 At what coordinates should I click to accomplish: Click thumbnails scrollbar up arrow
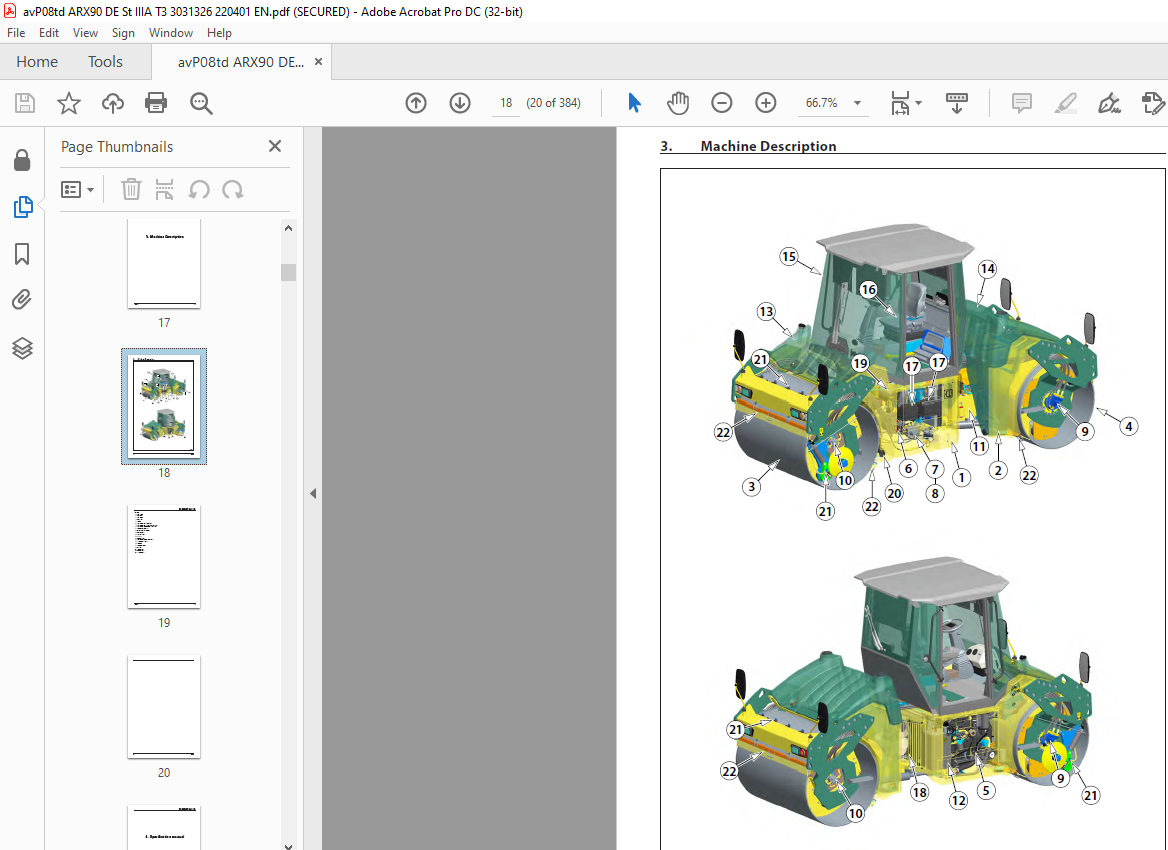pyautogui.click(x=288, y=229)
